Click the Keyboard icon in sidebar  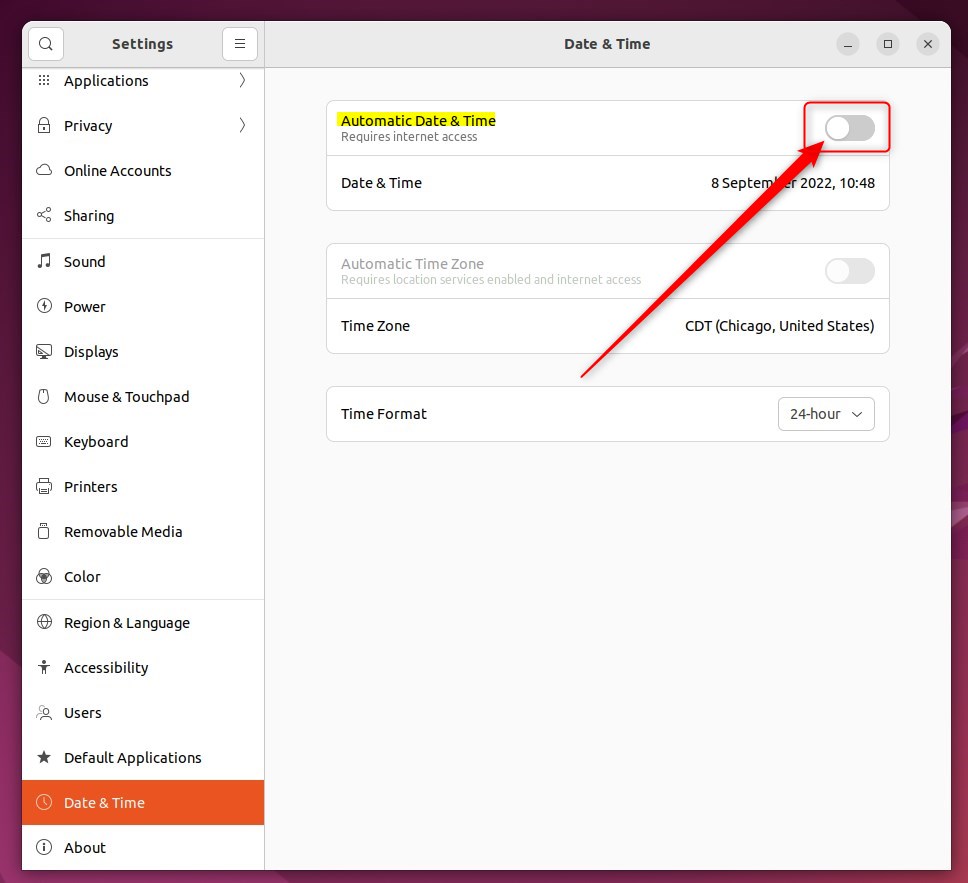point(44,442)
